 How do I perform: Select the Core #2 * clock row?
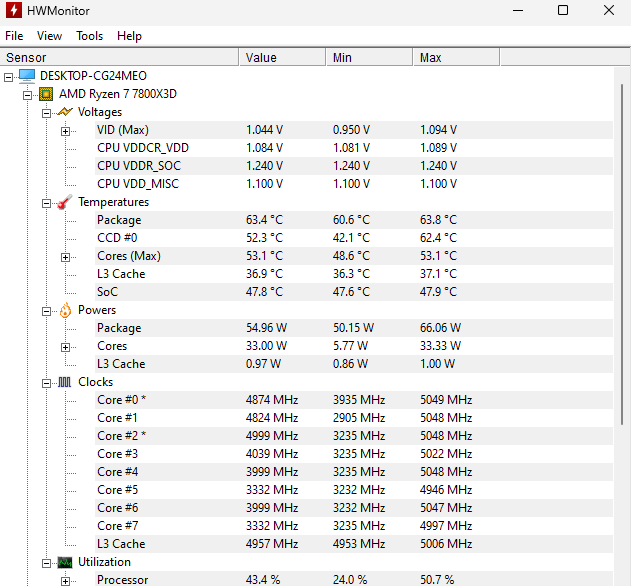click(x=354, y=436)
